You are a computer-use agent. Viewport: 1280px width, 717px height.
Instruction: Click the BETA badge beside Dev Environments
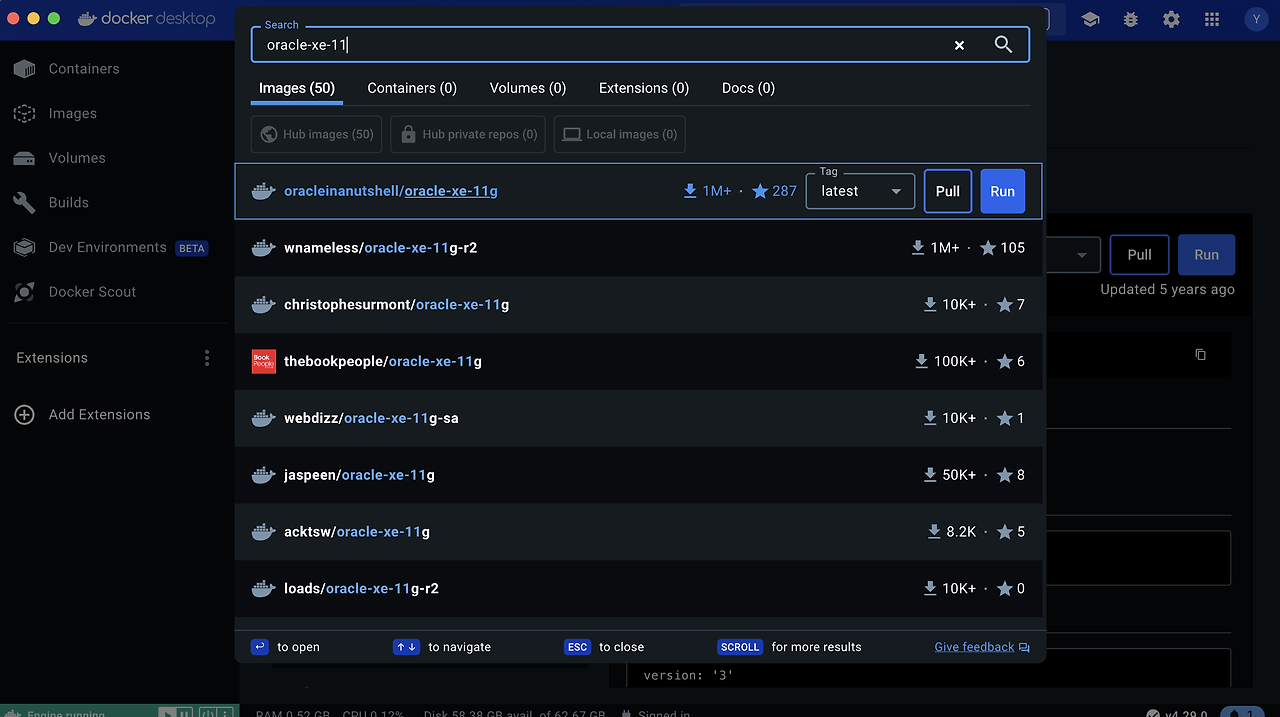191,248
